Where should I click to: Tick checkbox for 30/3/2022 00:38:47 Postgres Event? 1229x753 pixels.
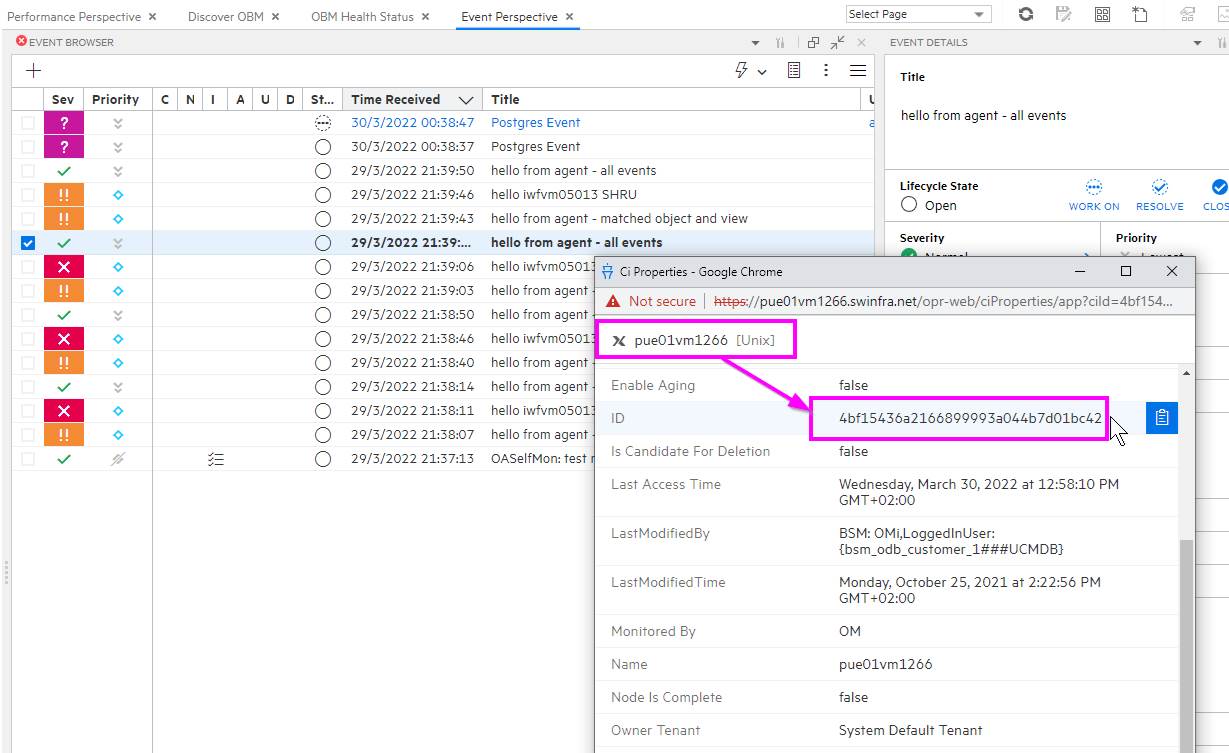28,123
